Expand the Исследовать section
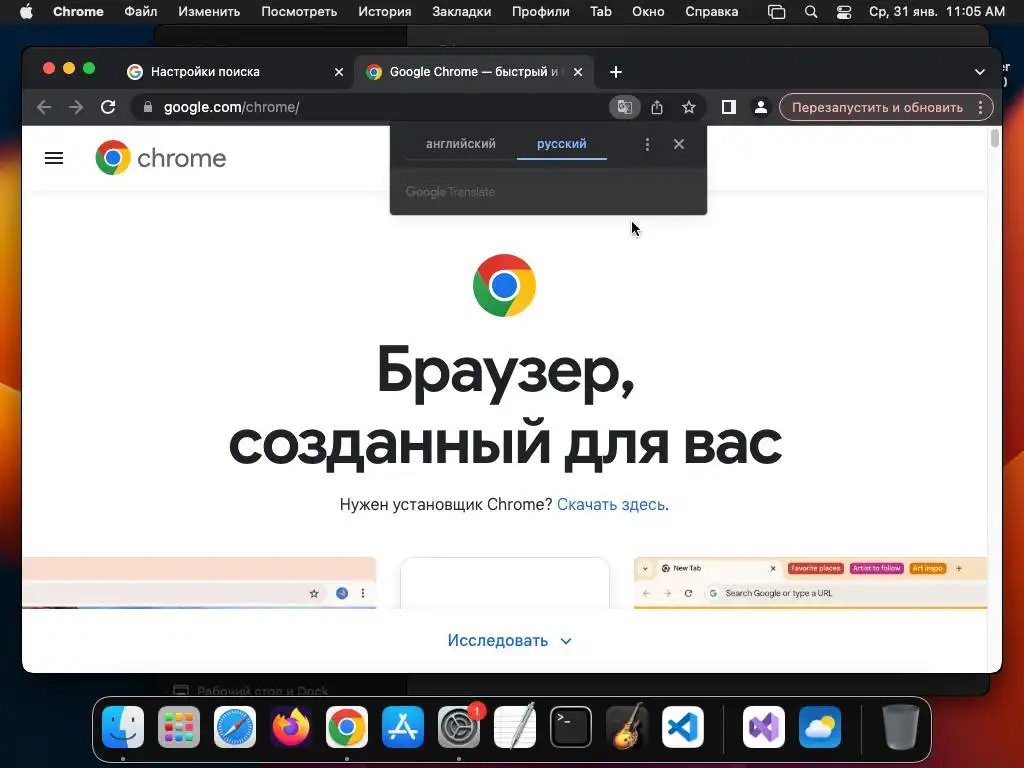The image size is (1024, 768). click(x=509, y=641)
